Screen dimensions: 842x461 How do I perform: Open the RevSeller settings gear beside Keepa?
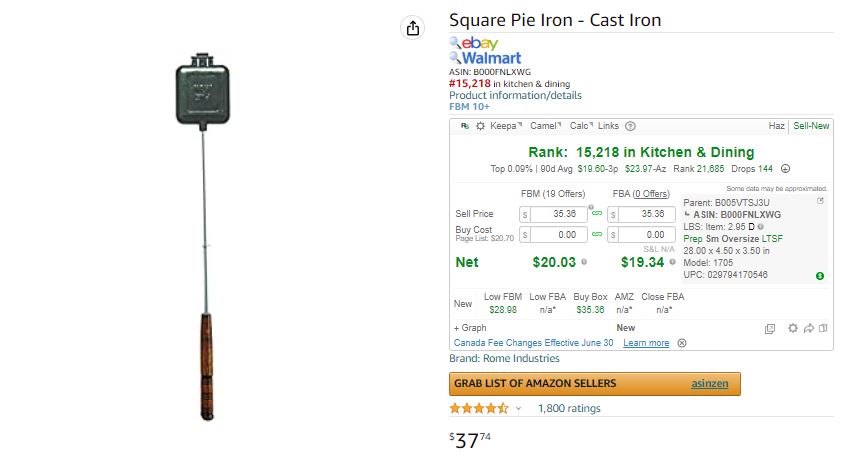[x=480, y=126]
